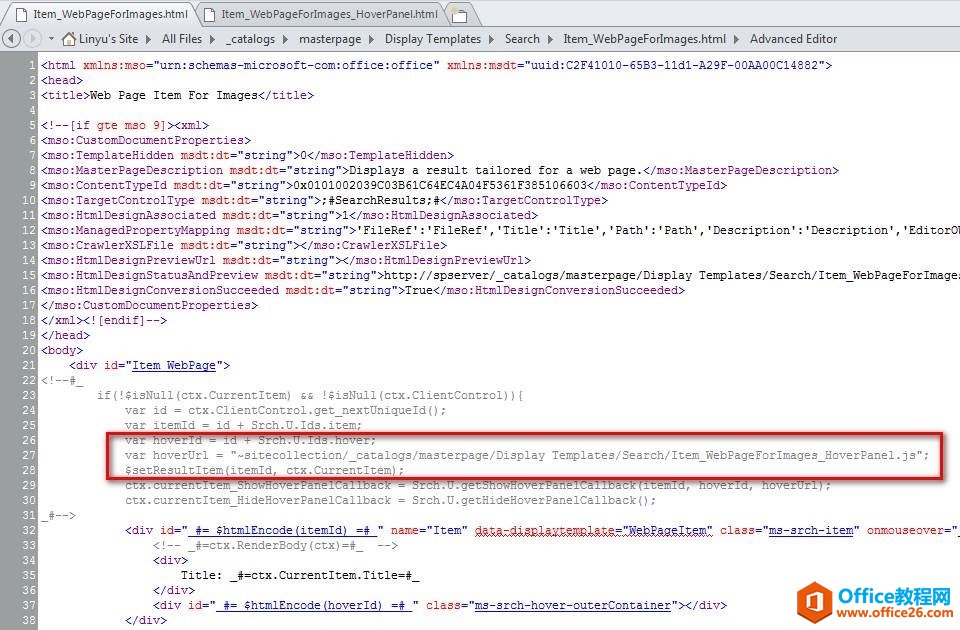Click the Forward navigation arrow

click(x=34, y=39)
